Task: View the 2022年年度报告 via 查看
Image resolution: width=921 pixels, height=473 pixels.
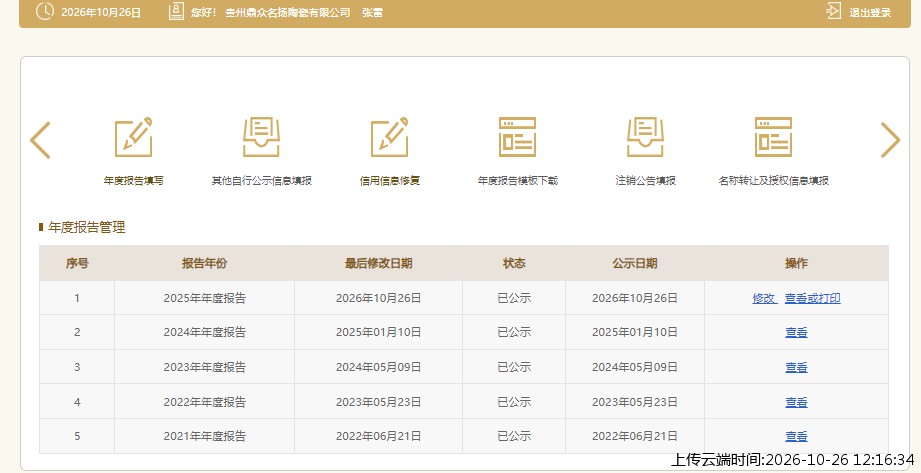Action: click(x=796, y=402)
